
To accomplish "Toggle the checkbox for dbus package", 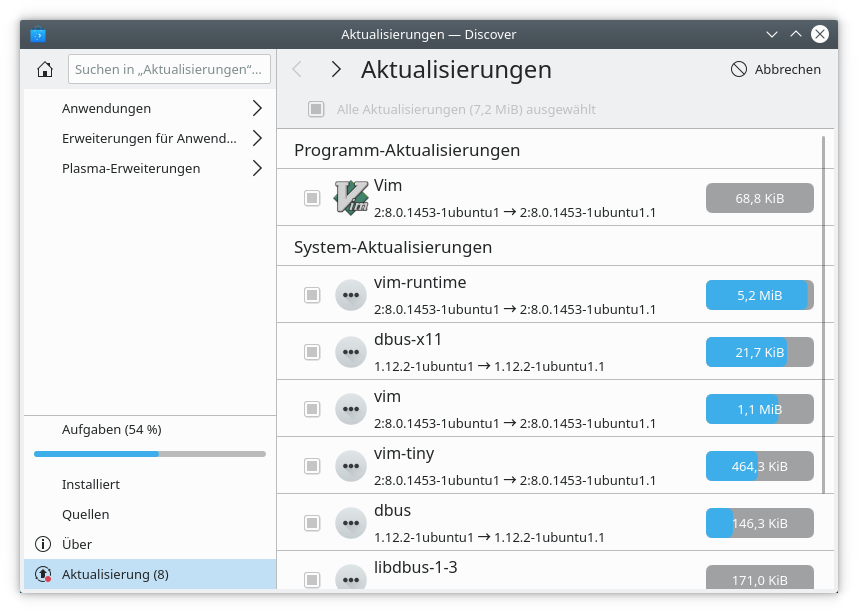I will tap(312, 523).
